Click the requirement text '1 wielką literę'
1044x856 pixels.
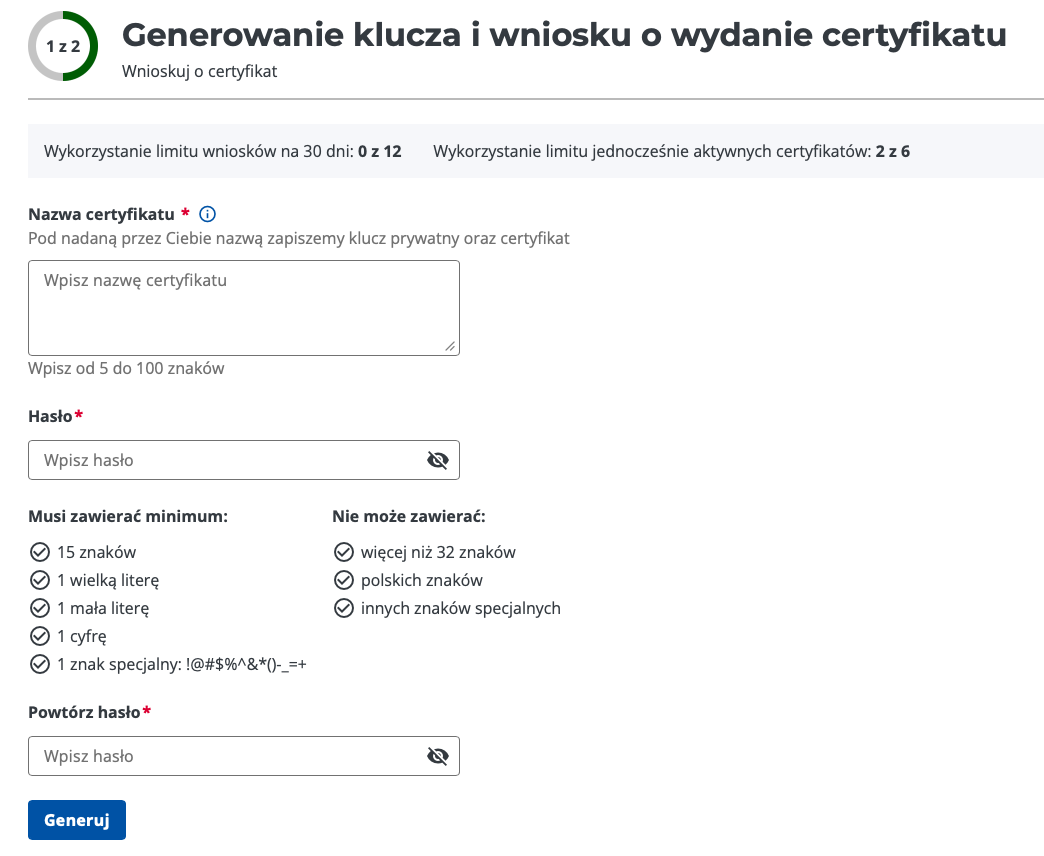click(108, 580)
